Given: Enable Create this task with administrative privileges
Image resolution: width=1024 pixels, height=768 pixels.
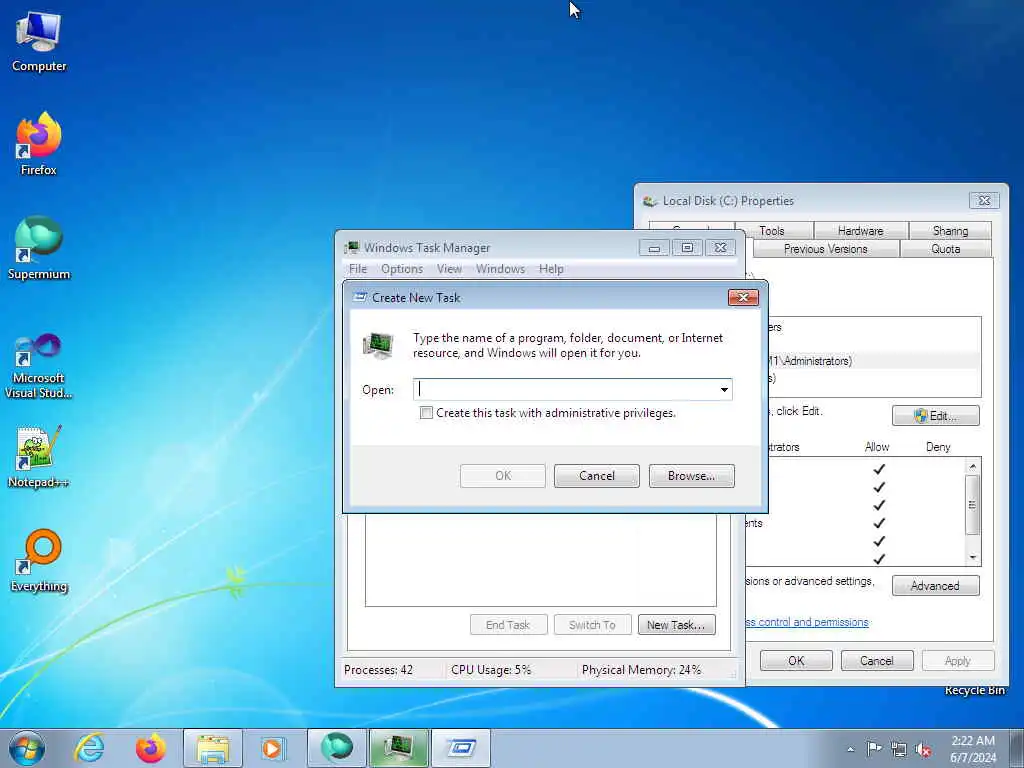Looking at the screenshot, I should (426, 413).
